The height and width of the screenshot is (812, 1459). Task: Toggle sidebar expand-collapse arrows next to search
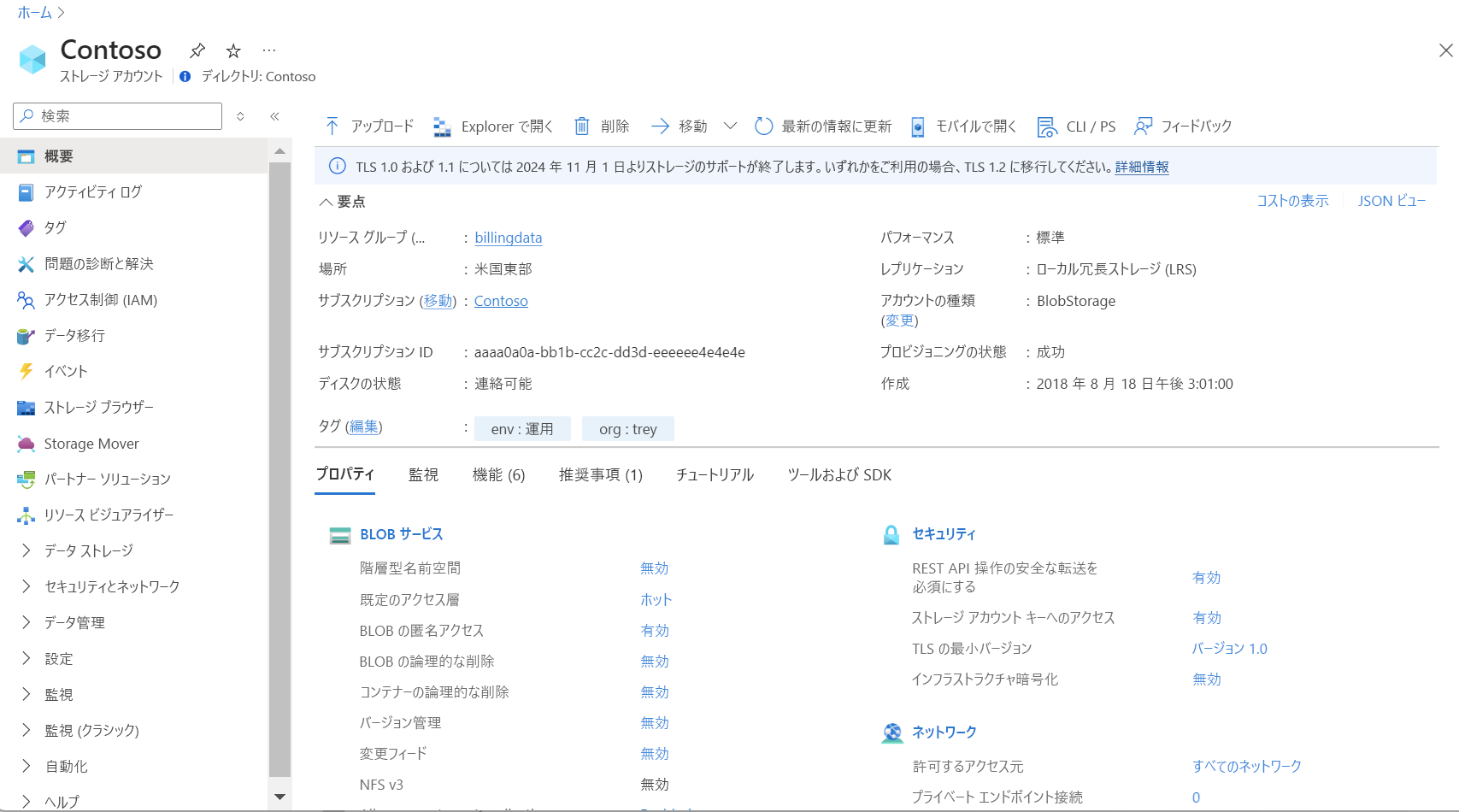(241, 116)
